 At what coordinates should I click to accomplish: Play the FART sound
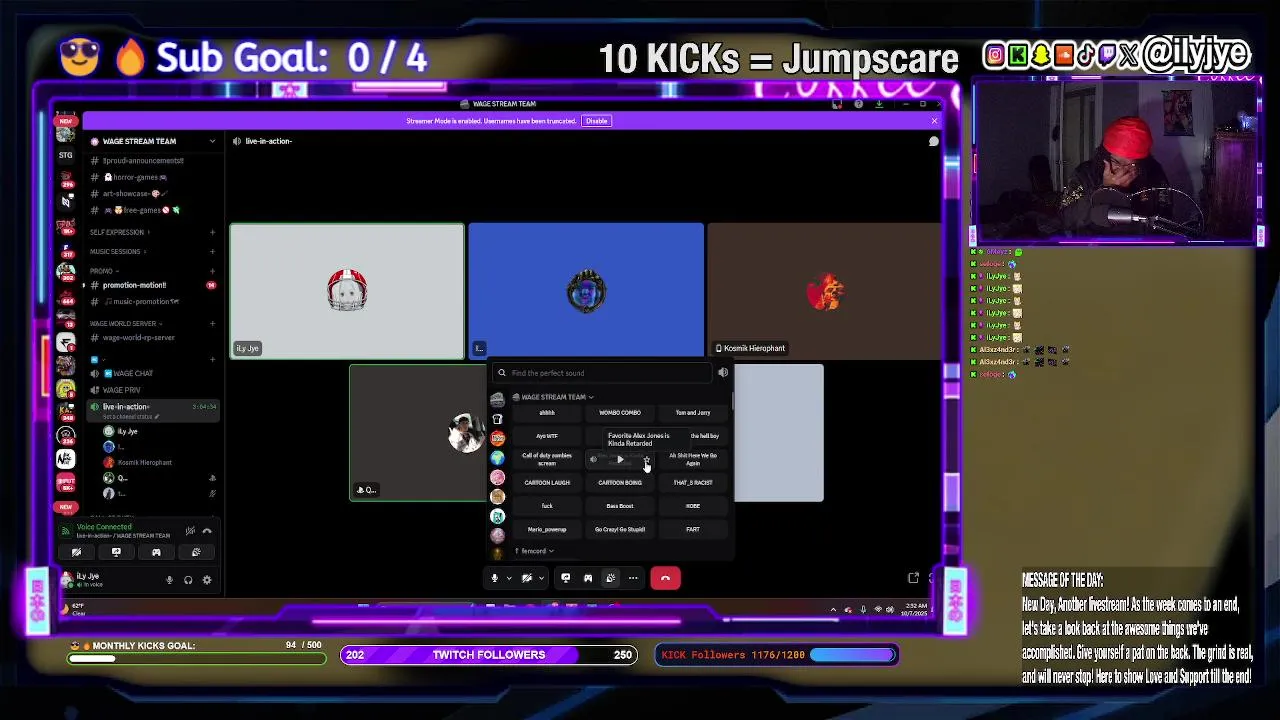click(693, 529)
